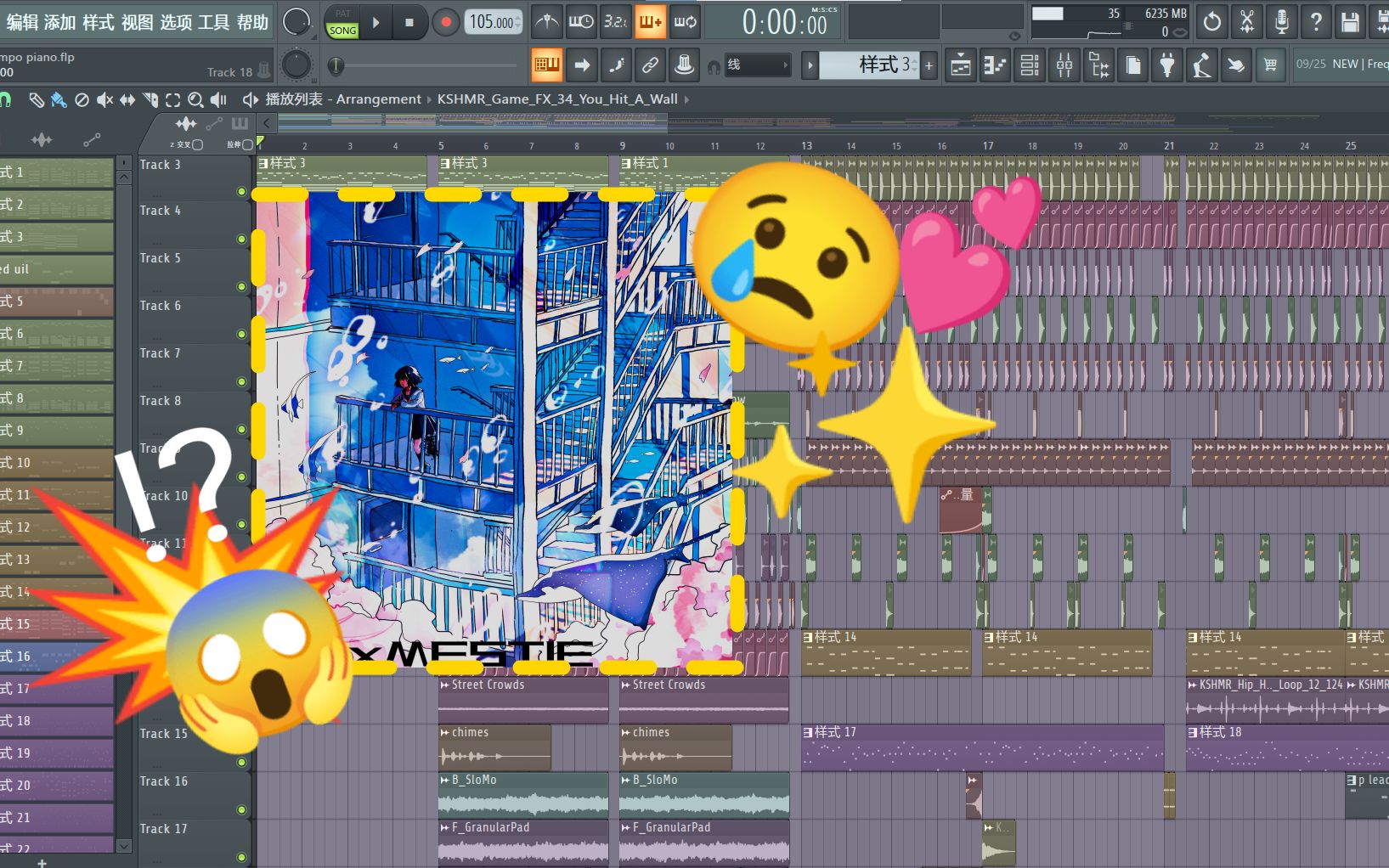Toggle PAT/SONG mode switch
Screen dimensions: 1389x868
click(x=342, y=22)
